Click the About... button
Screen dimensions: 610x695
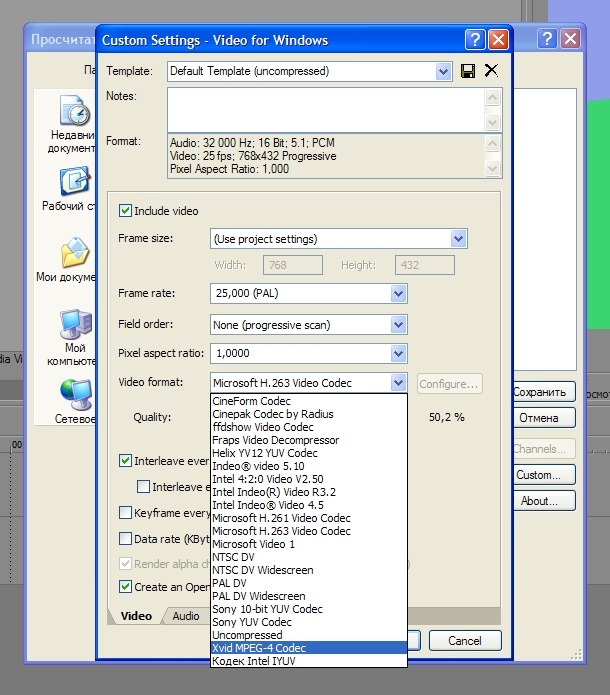click(544, 501)
